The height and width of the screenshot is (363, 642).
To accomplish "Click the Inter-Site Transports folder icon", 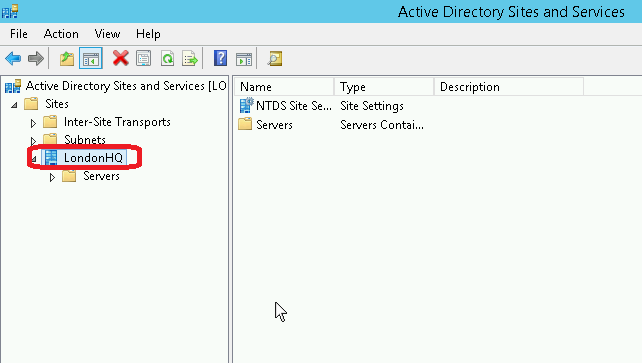I will (x=50, y=122).
